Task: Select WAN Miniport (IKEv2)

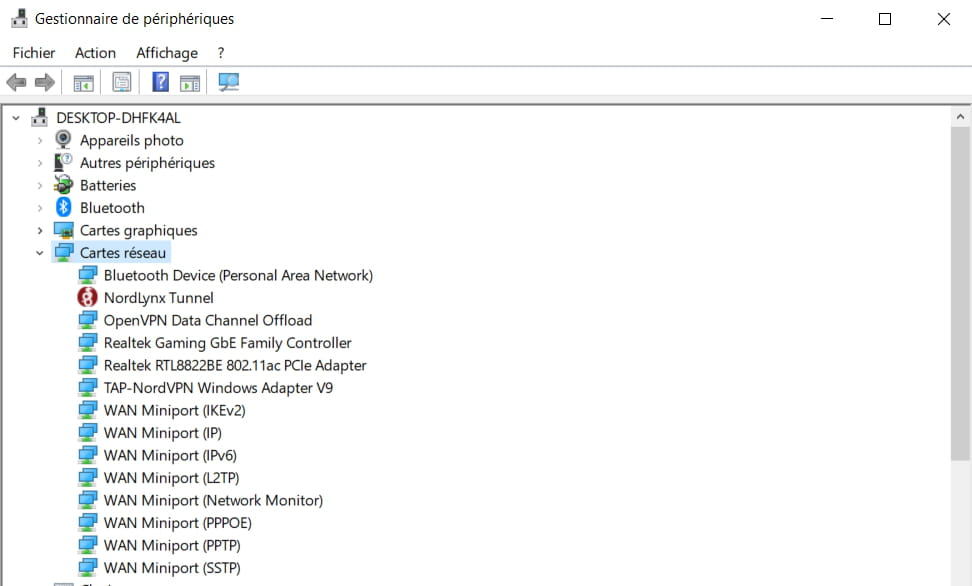Action: [175, 411]
